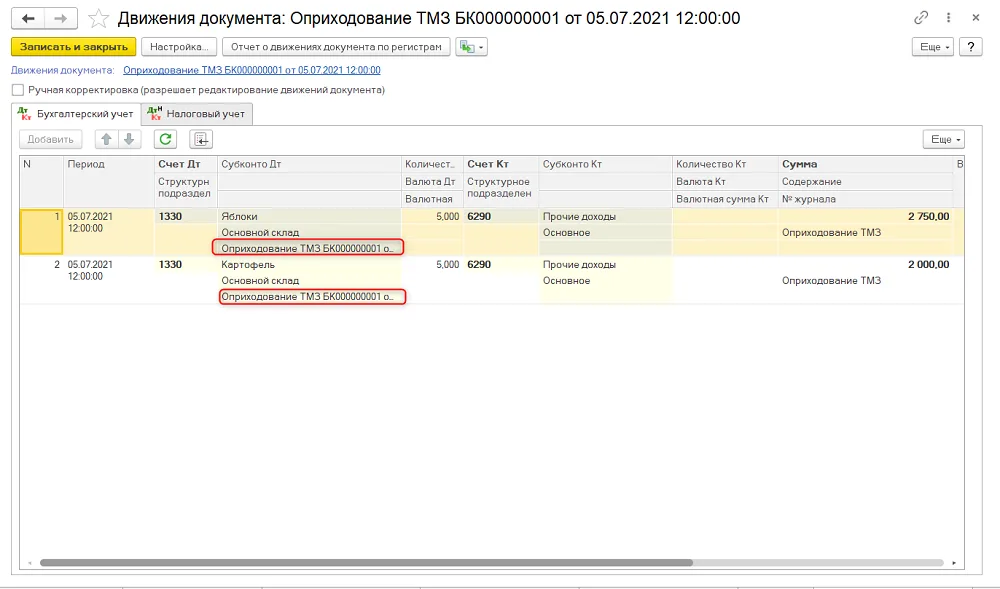Click the Счет Кт column header

[x=501, y=164]
